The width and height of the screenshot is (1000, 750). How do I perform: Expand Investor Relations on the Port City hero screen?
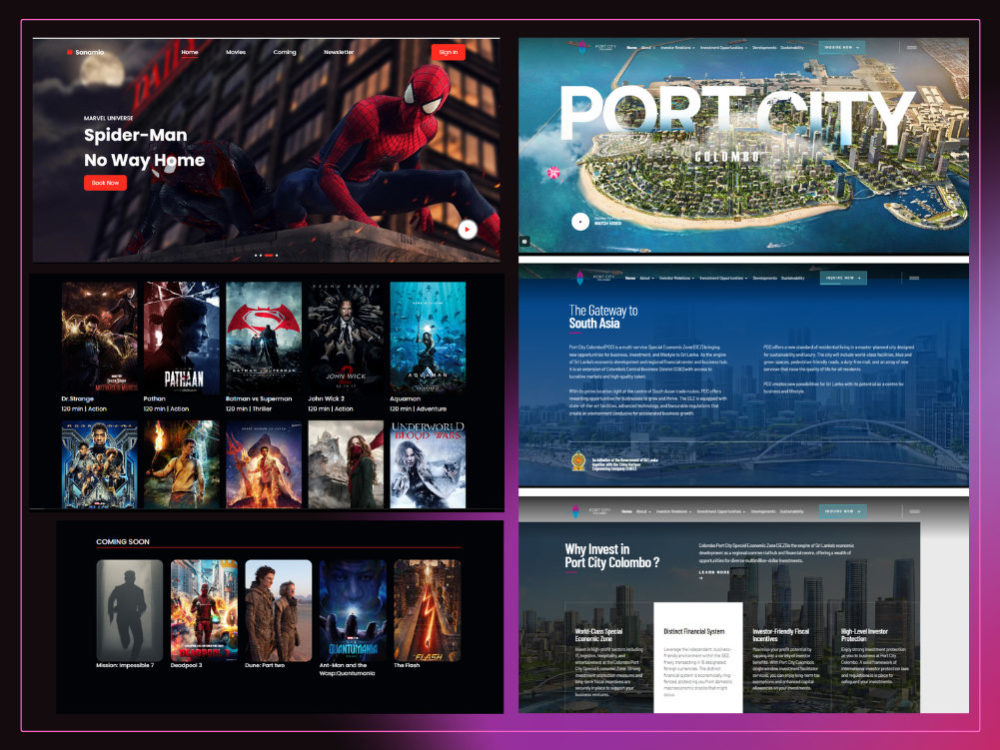(x=677, y=48)
